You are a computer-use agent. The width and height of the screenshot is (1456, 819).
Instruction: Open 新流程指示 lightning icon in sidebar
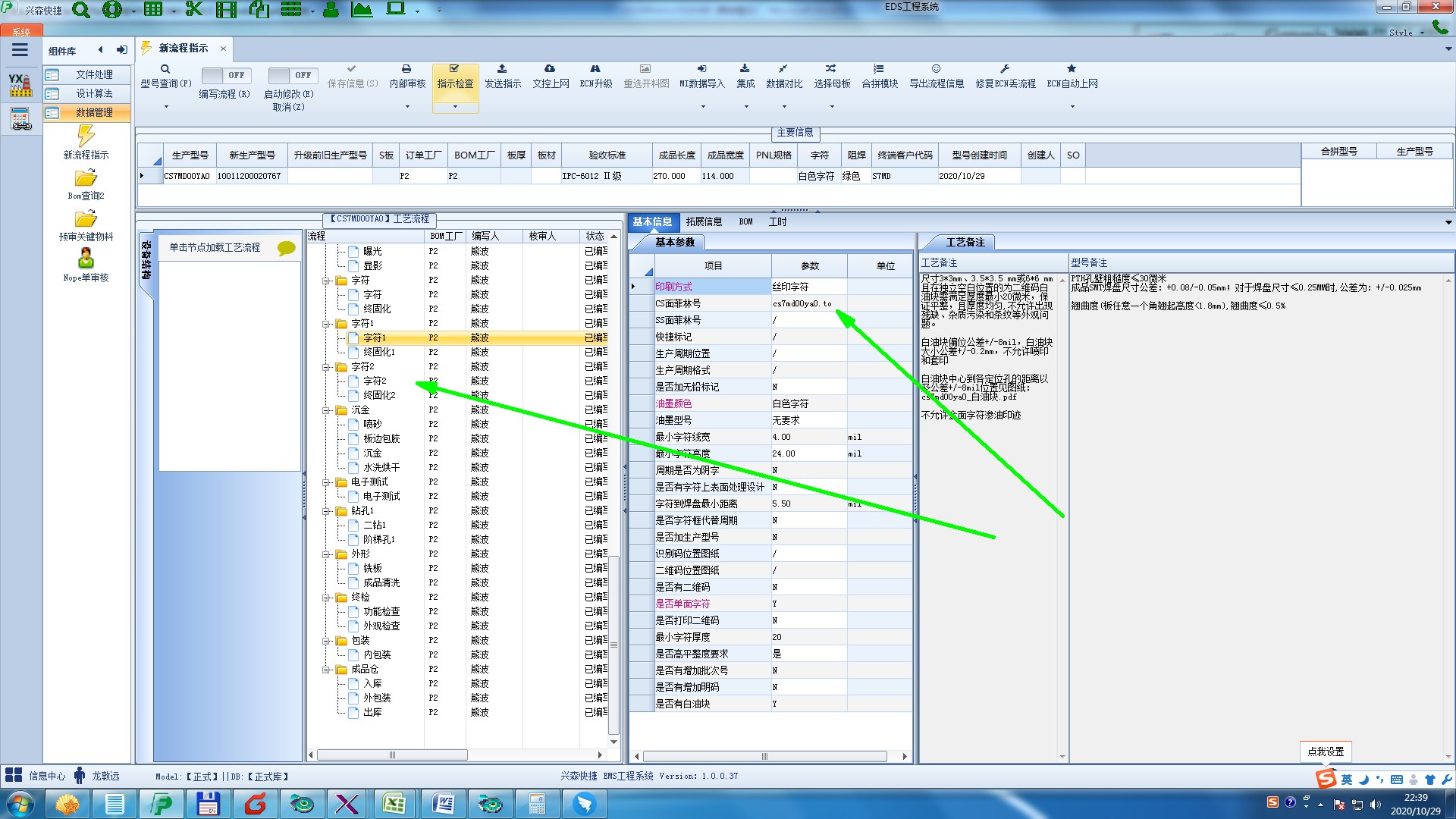[x=86, y=136]
